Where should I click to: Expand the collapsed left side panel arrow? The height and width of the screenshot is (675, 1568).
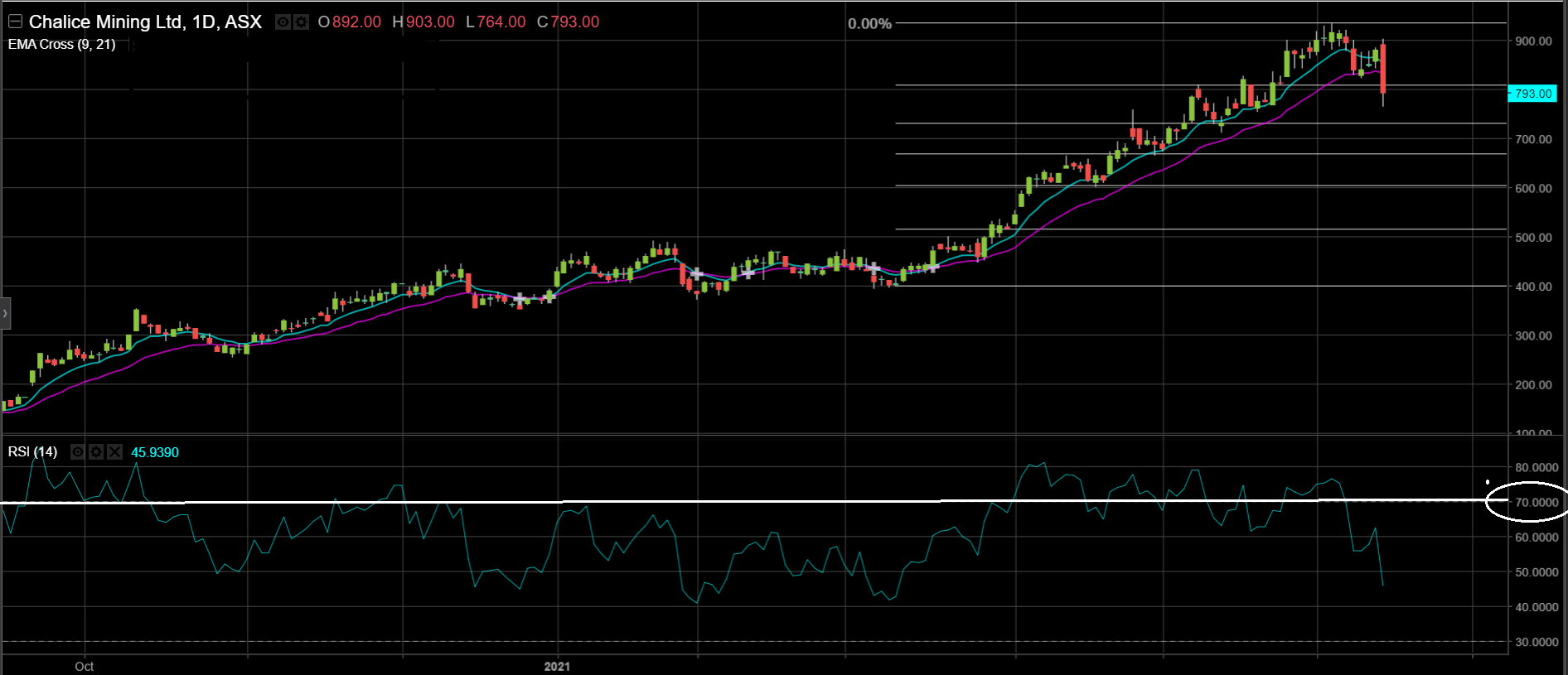(5, 313)
